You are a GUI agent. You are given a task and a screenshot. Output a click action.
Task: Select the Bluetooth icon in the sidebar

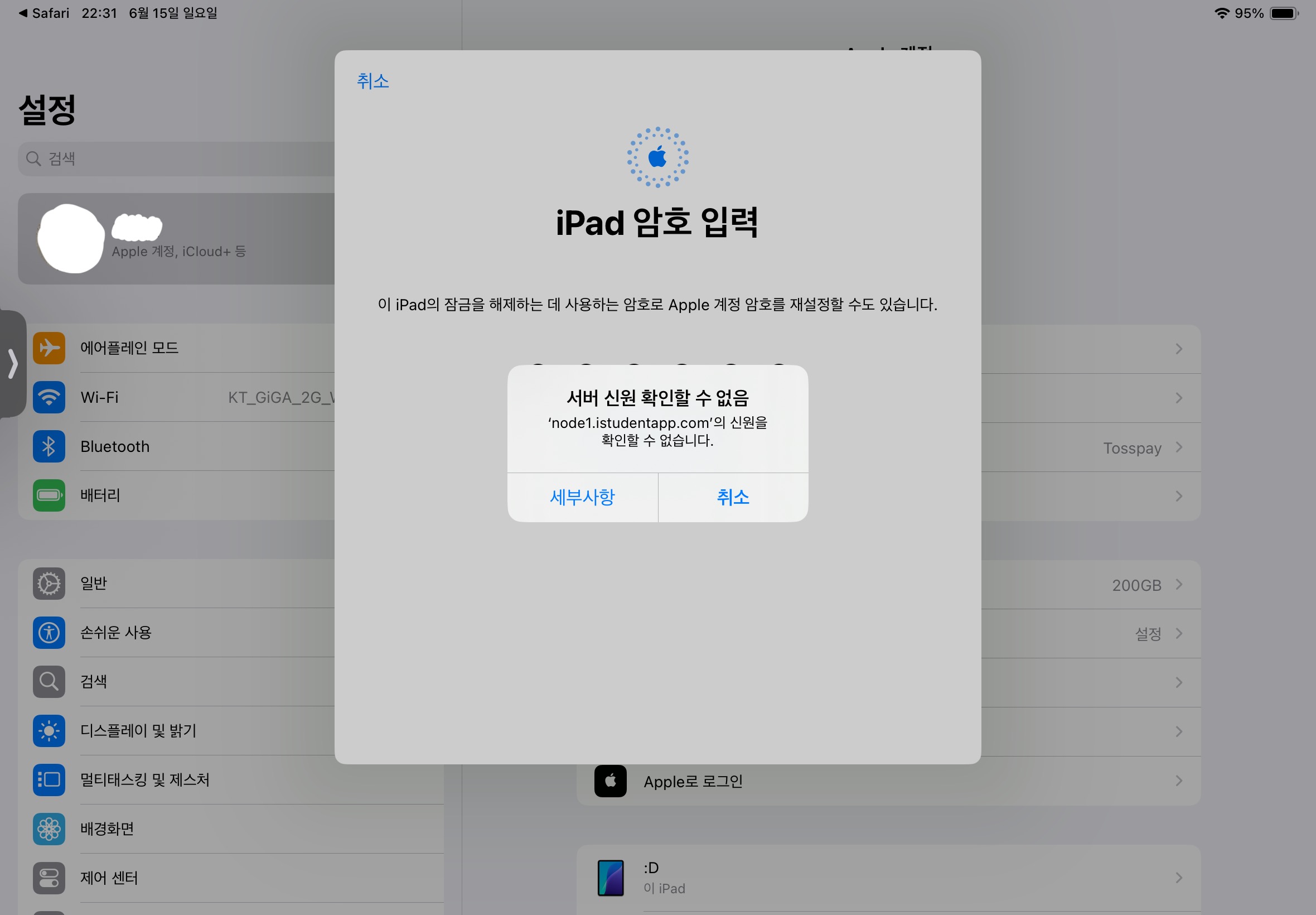pyautogui.click(x=49, y=446)
